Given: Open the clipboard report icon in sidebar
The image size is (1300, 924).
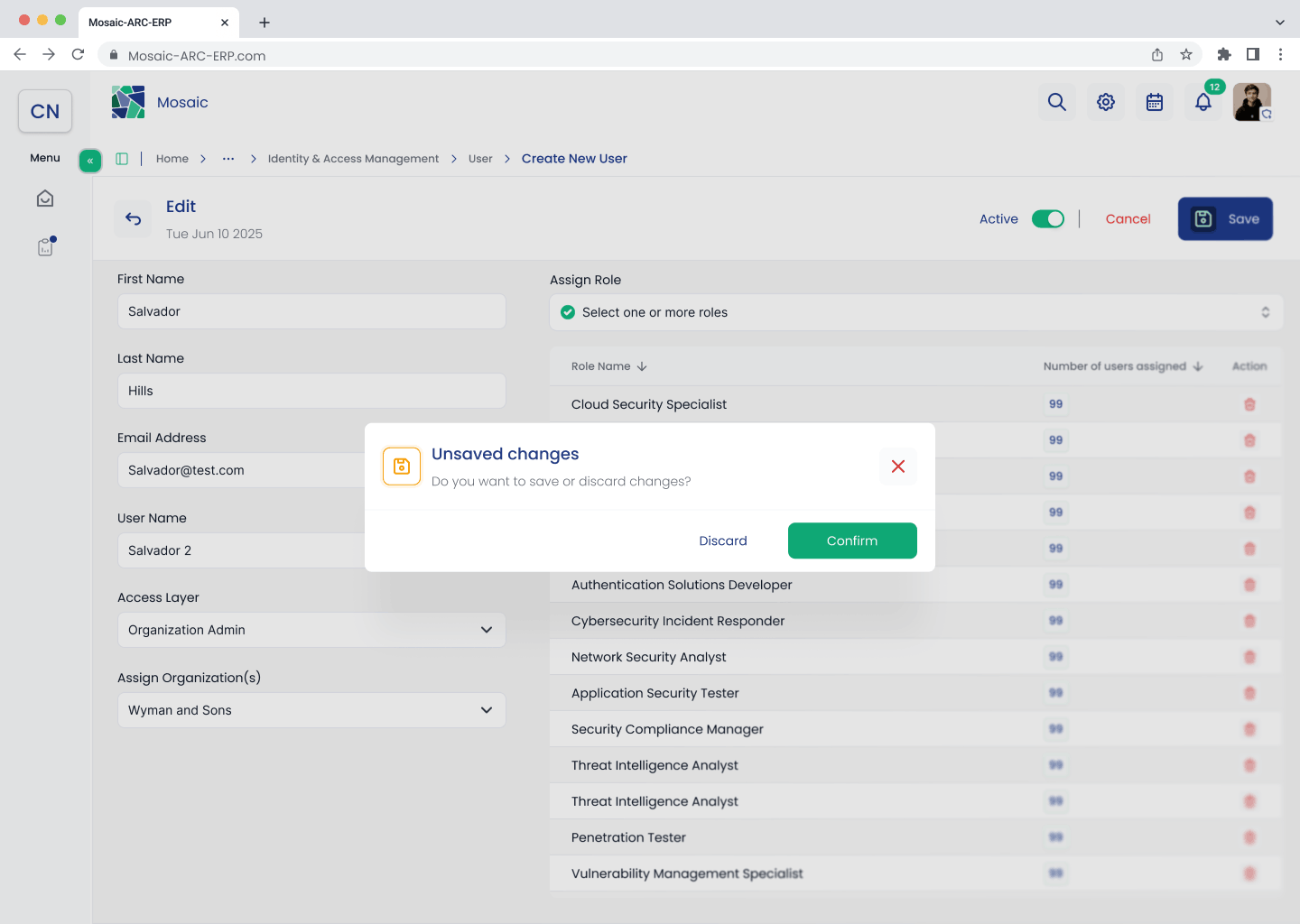Looking at the screenshot, I should click(46, 246).
